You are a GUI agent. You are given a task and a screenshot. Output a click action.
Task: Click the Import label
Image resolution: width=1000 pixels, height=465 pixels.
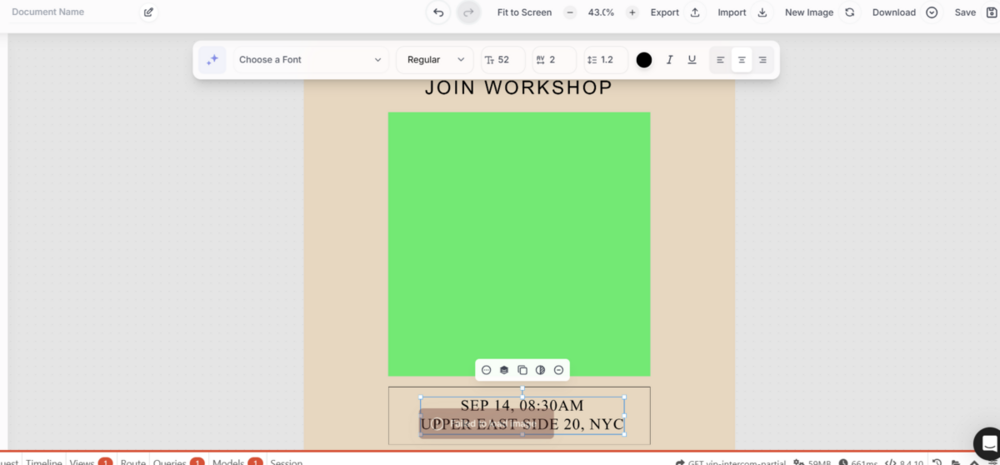pyautogui.click(x=732, y=12)
